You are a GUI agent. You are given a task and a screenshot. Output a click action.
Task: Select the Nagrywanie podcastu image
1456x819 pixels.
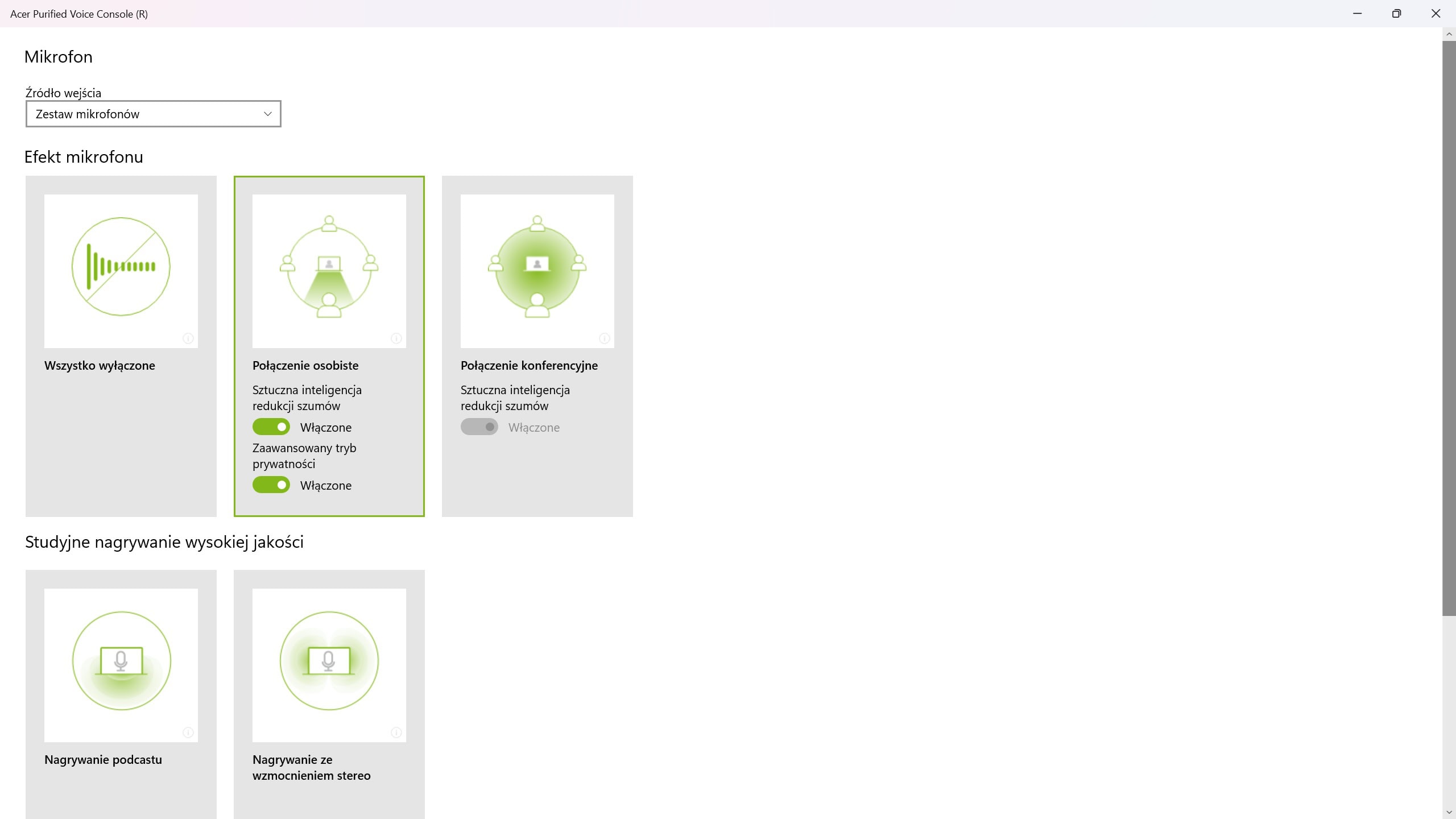pyautogui.click(x=121, y=665)
